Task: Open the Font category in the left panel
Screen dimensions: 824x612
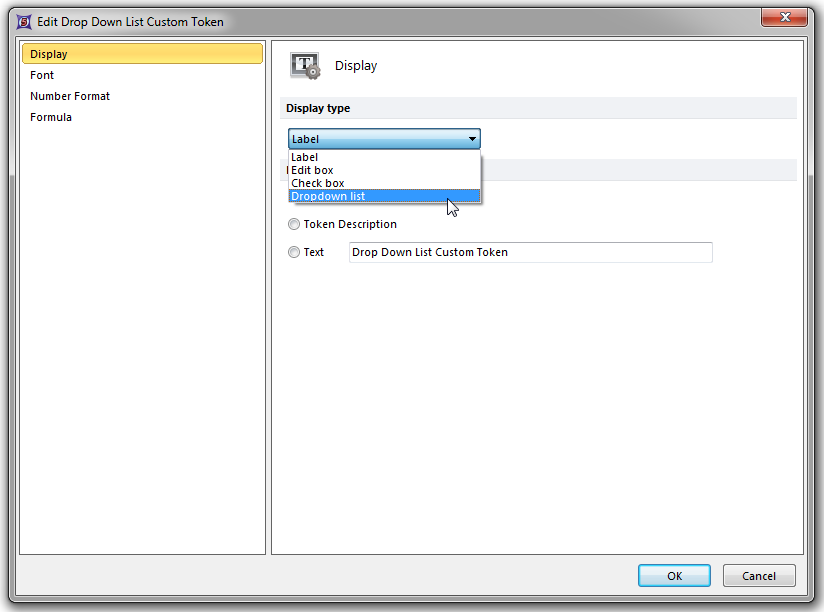Action: (42, 75)
